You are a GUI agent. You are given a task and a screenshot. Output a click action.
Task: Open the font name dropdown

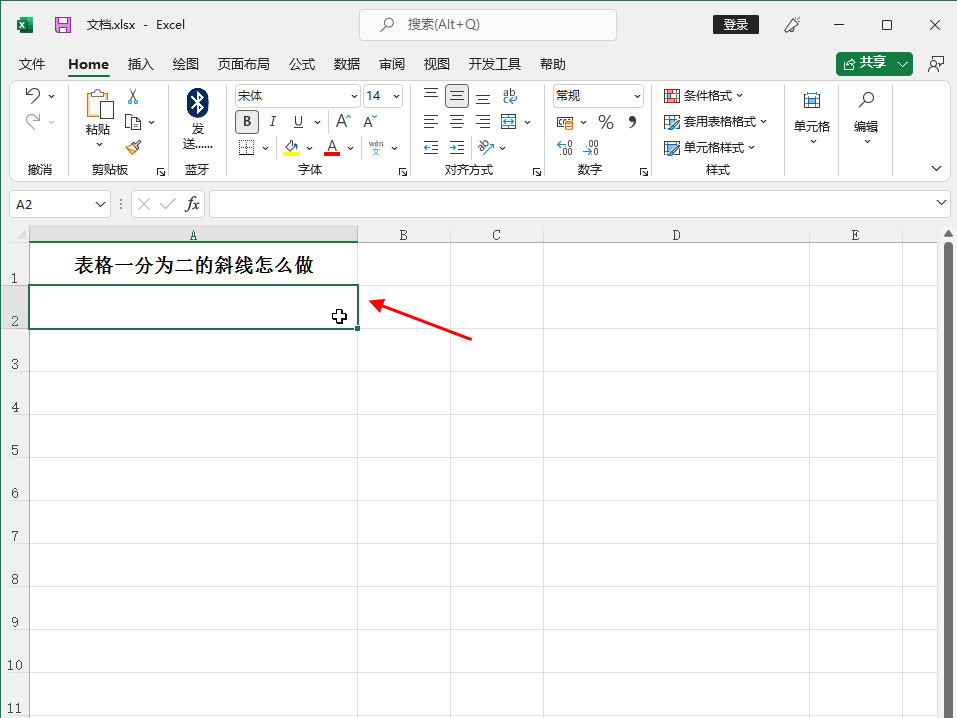click(354, 96)
